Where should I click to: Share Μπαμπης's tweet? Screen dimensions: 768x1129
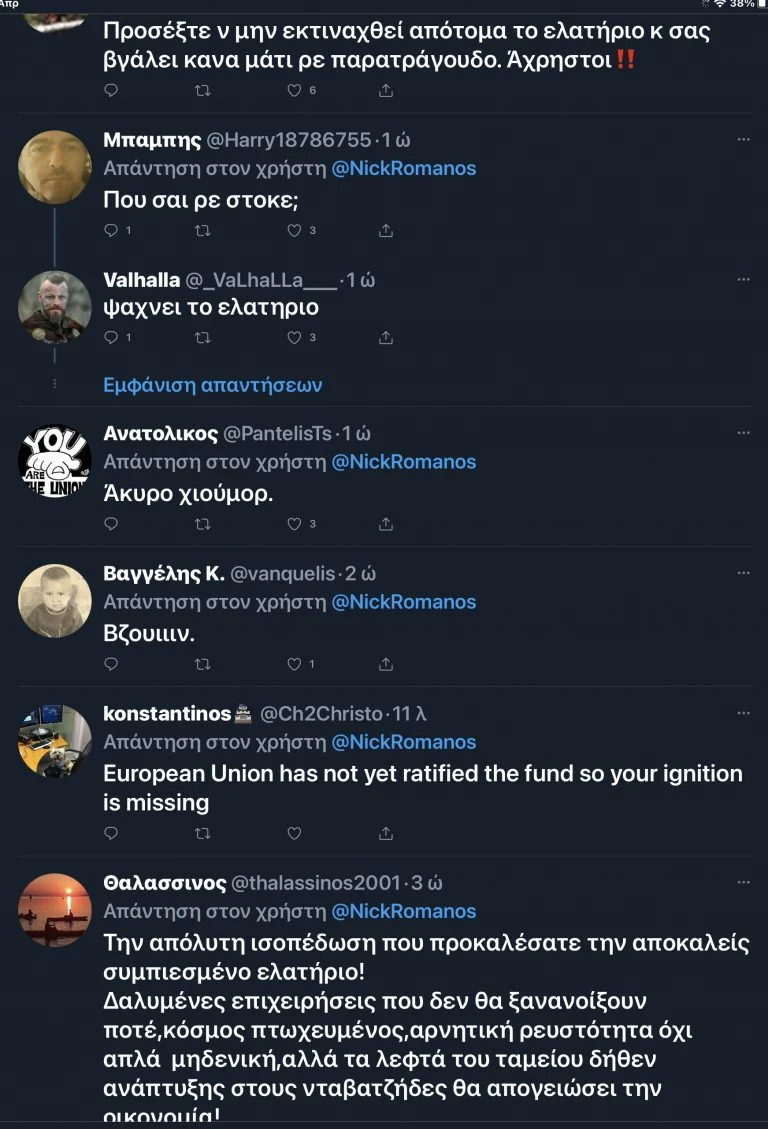pyautogui.click(x=386, y=230)
